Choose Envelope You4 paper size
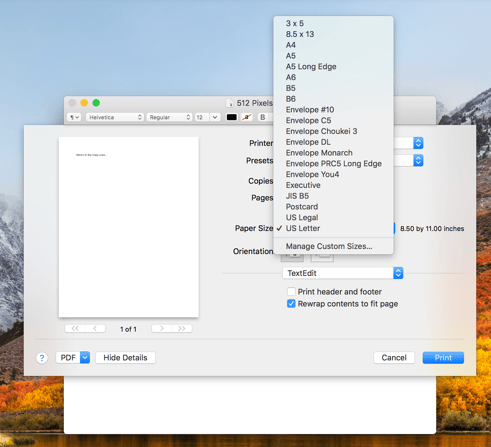491x447 pixels. point(333,174)
